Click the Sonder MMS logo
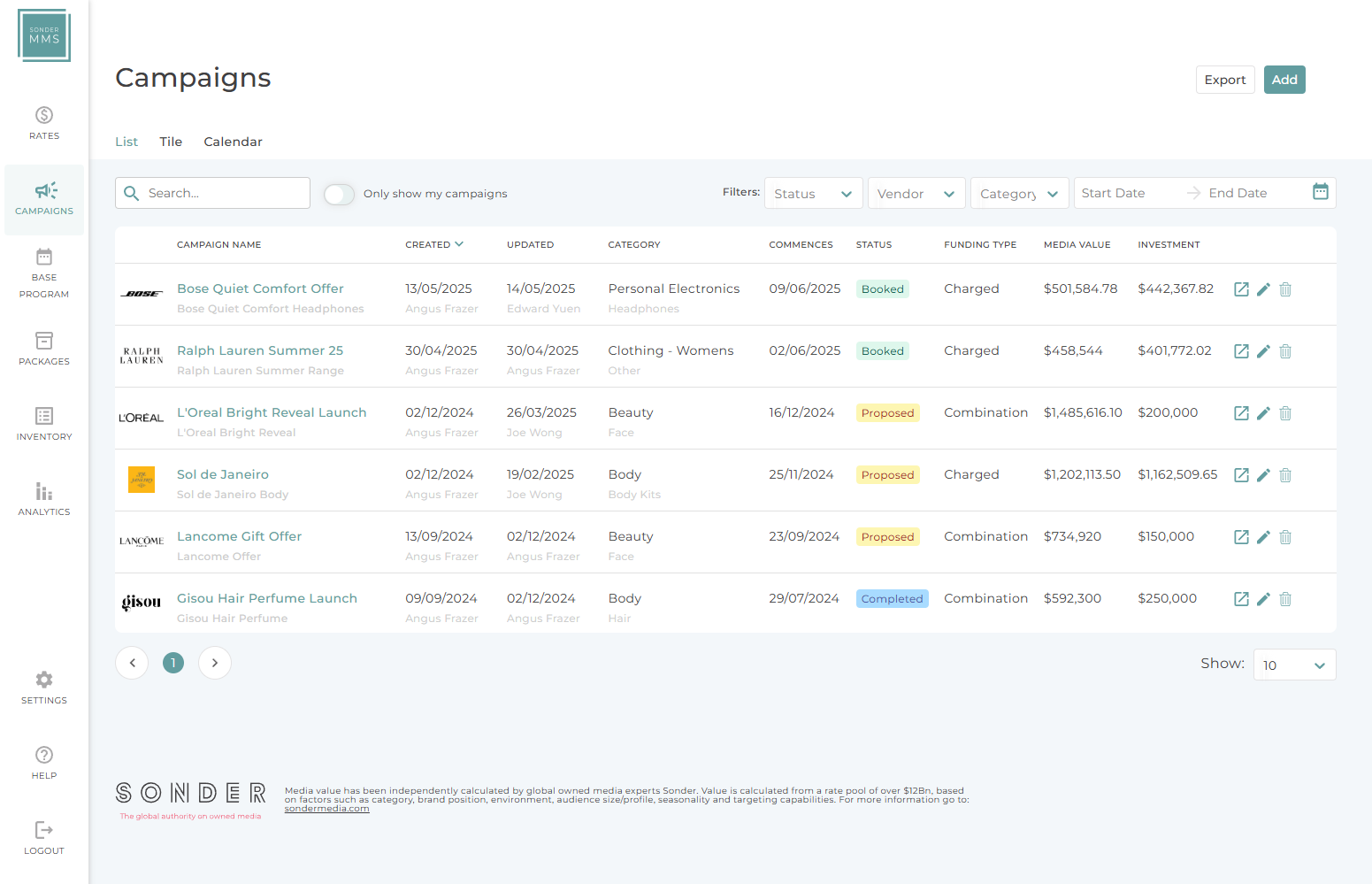The width and height of the screenshot is (1372, 884). click(44, 35)
